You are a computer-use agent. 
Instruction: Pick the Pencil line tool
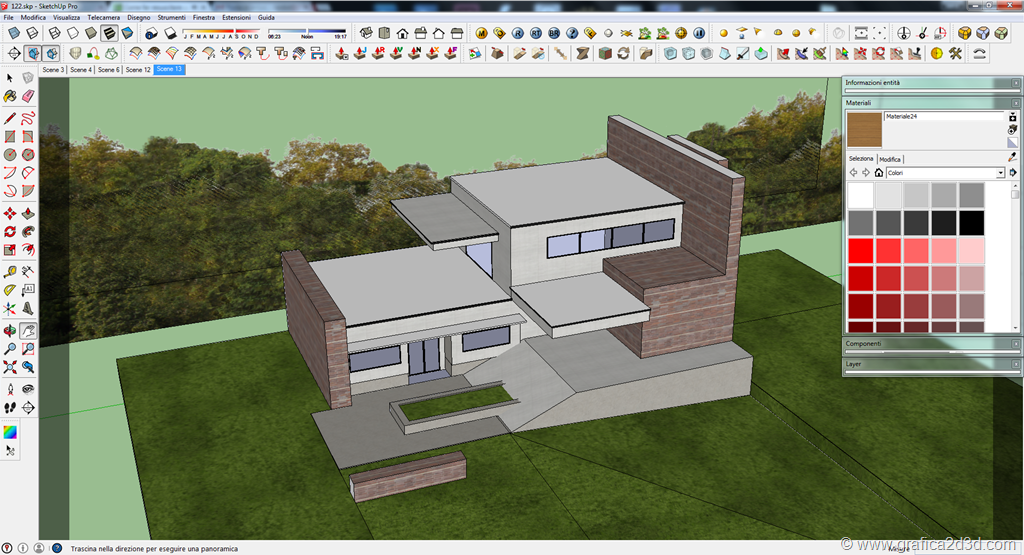coord(9,117)
